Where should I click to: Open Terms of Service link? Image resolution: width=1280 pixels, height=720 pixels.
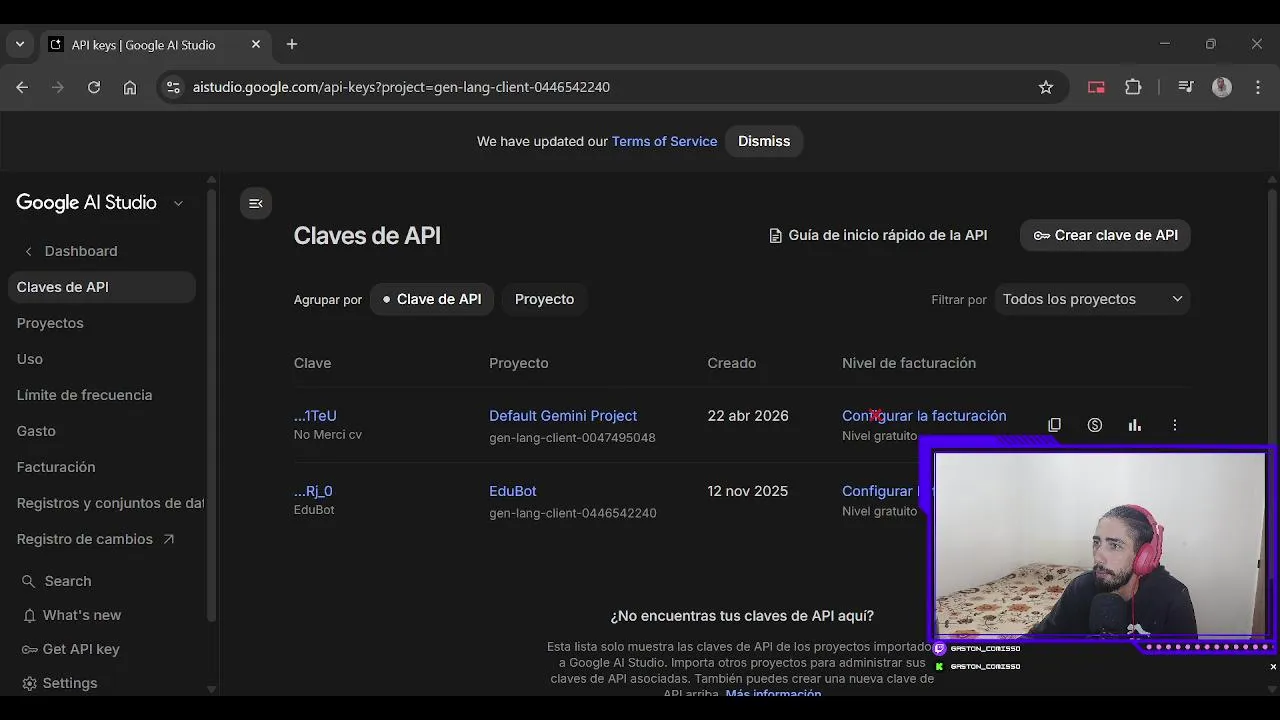tap(664, 141)
